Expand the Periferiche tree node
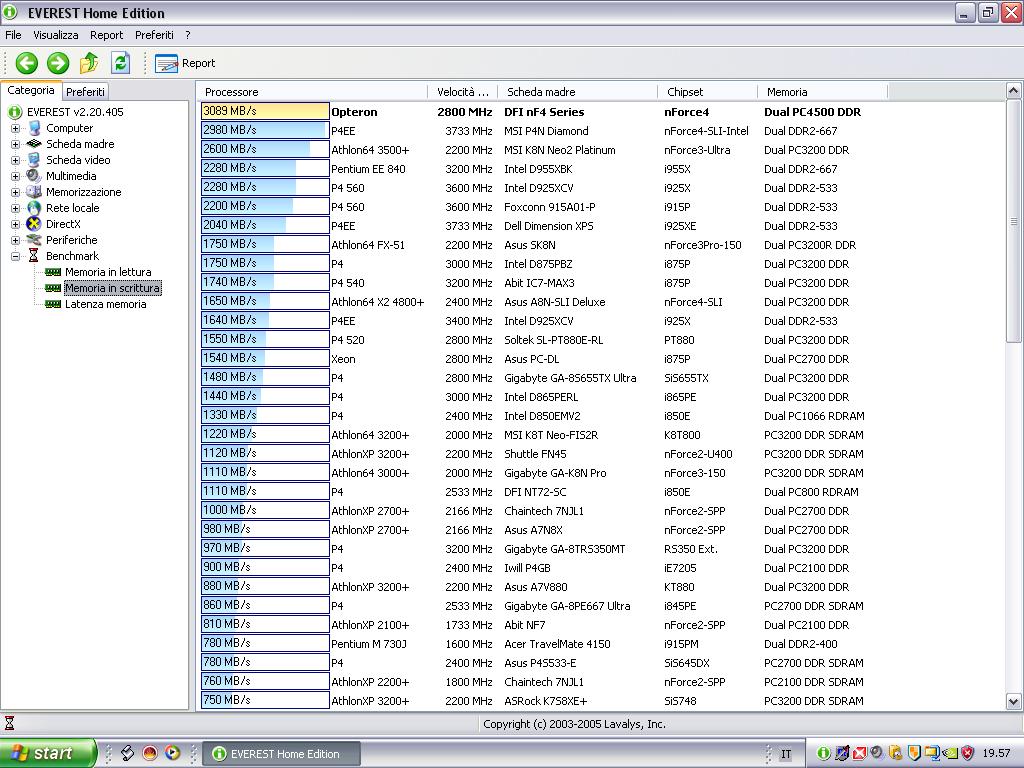 point(16,240)
